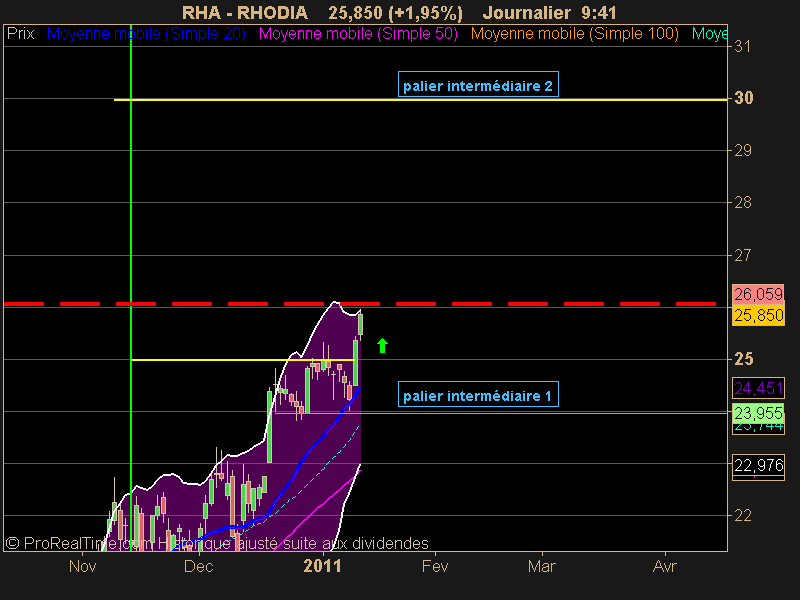The height and width of the screenshot is (600, 800).
Task: Select 'Moyenne mobile (Simple 50)' legend entry
Action: click(358, 34)
